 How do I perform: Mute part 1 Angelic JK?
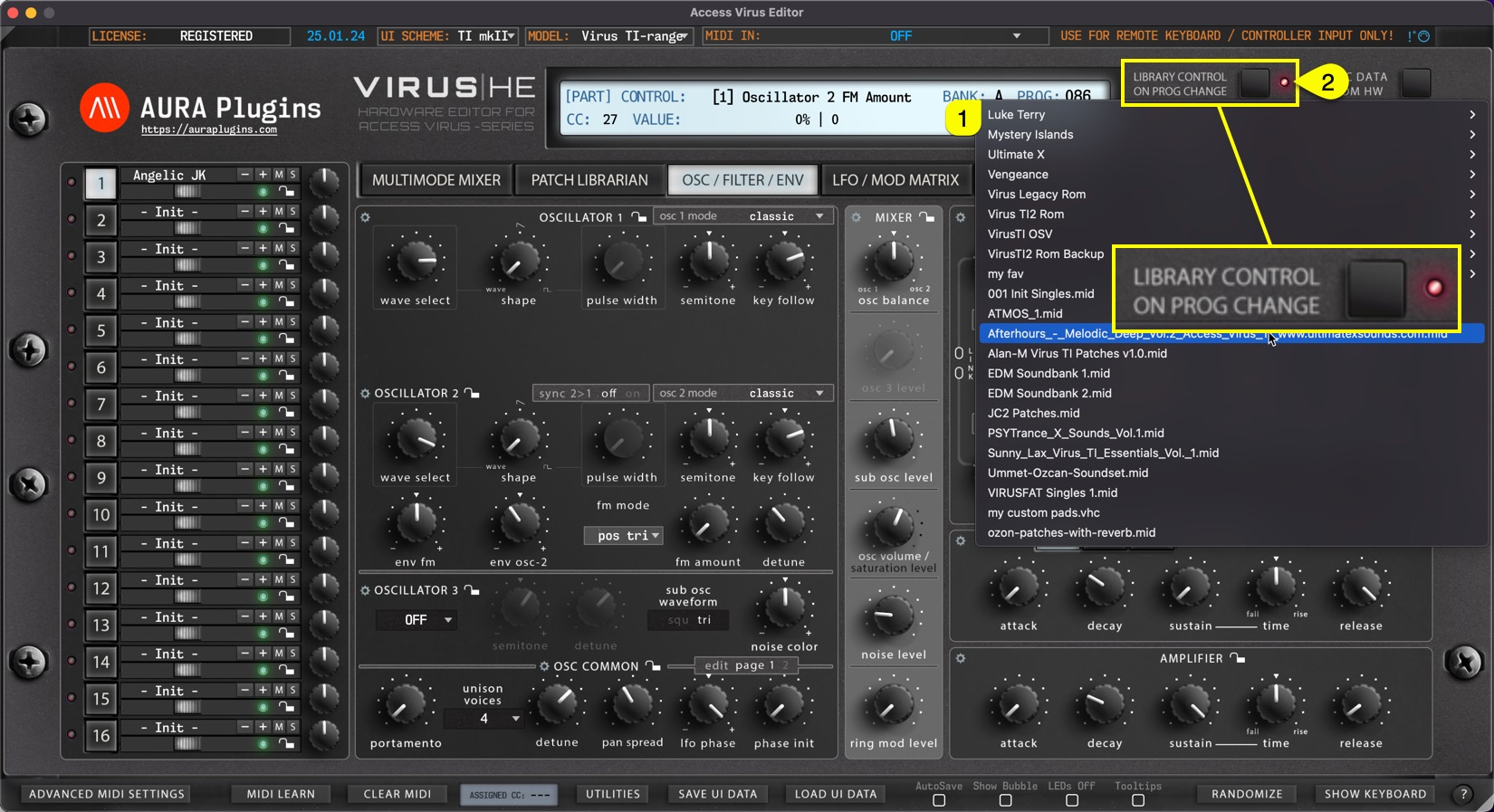tap(279, 175)
